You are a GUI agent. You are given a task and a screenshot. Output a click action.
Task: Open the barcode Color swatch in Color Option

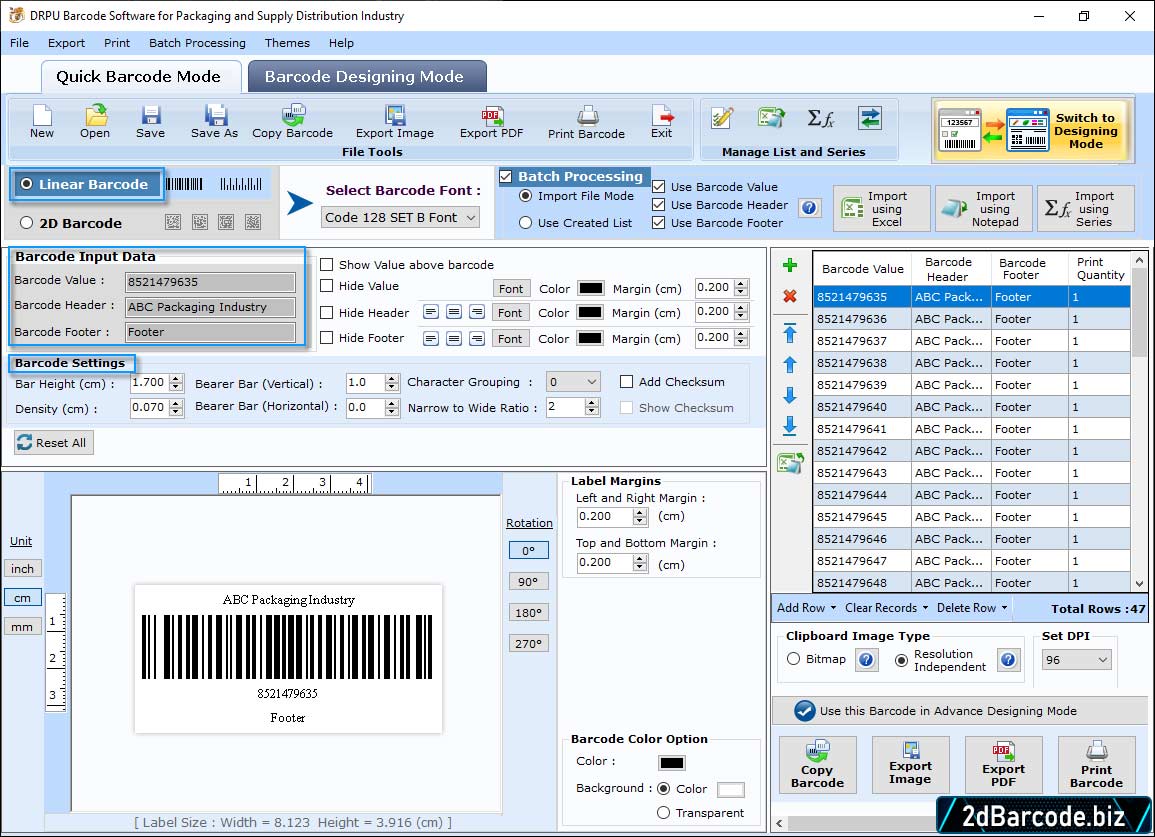pyautogui.click(x=672, y=763)
